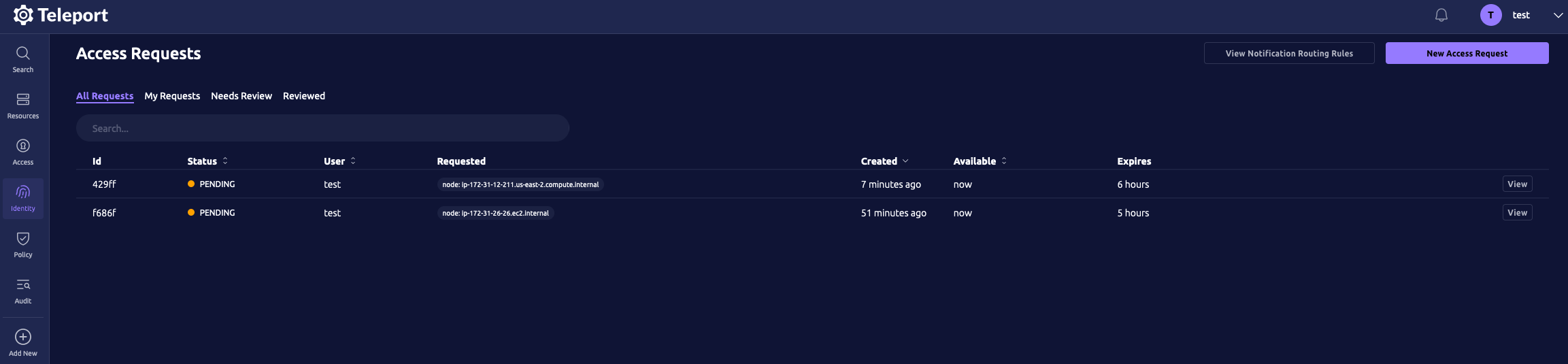This screenshot has height=364, width=1568.
Task: Select the Identity fingerprint icon
Action: [x=23, y=193]
